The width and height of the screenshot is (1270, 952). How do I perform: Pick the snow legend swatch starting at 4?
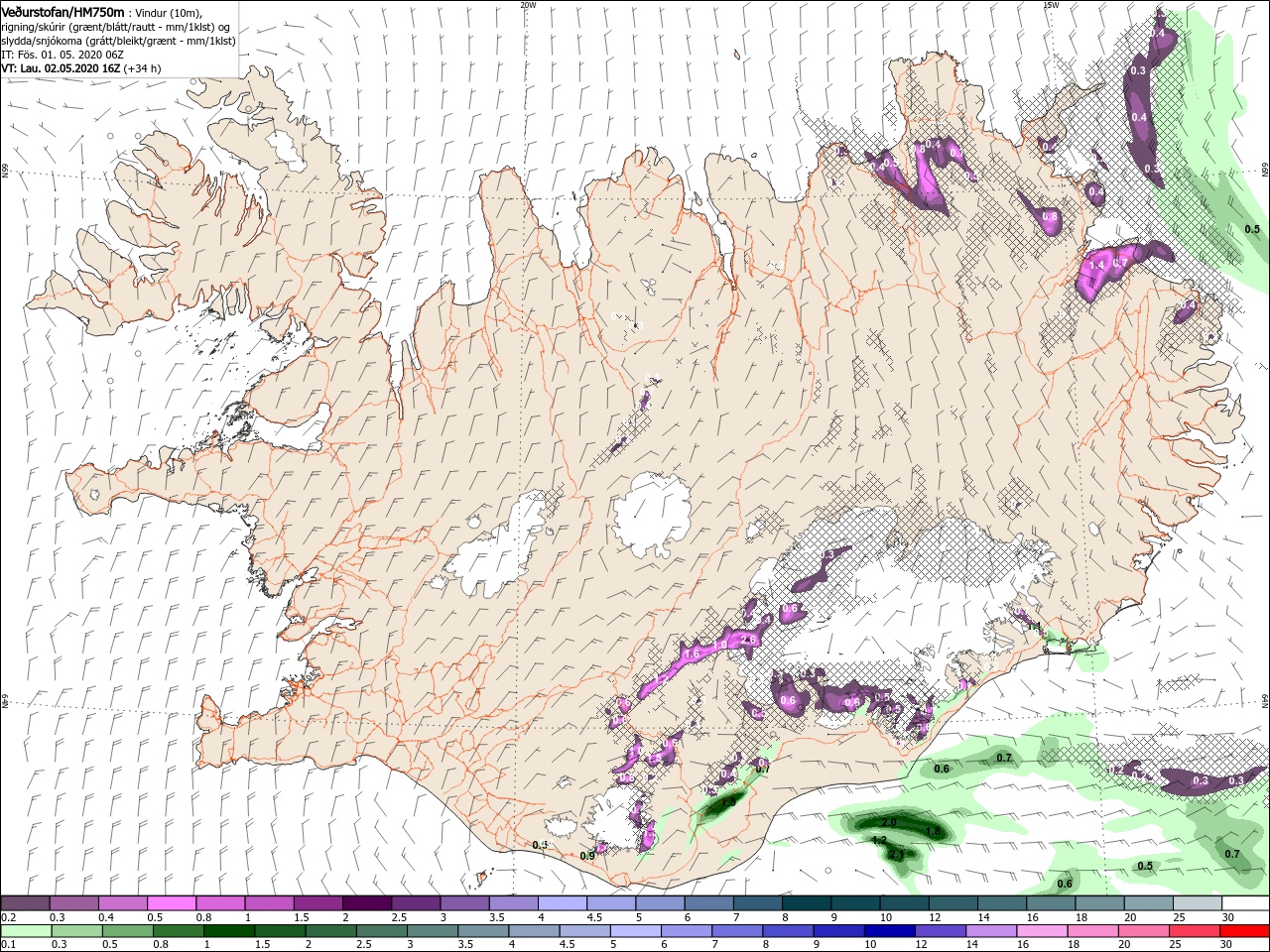(562, 902)
